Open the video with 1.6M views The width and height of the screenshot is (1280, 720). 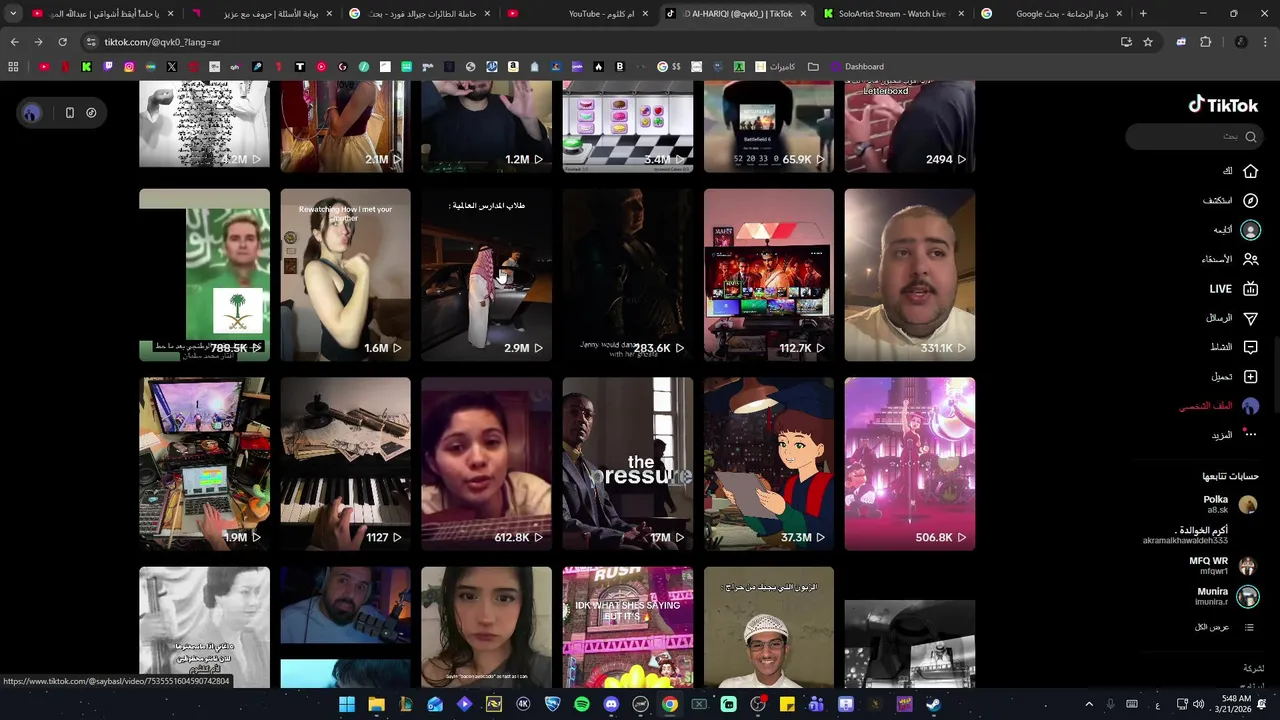[x=345, y=275]
